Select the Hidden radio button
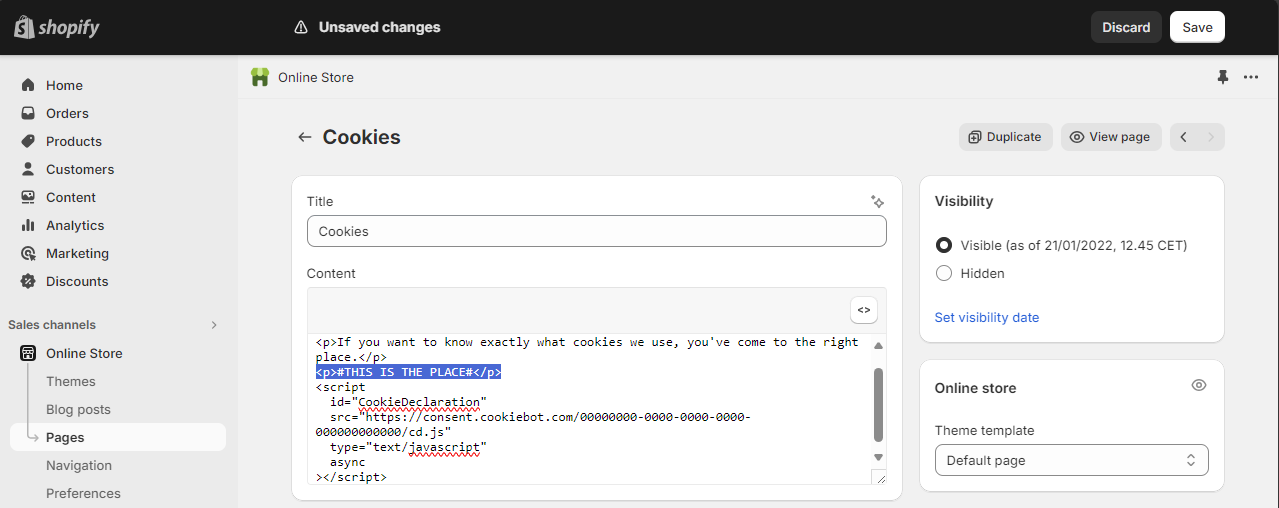The width and height of the screenshot is (1279, 508). click(944, 273)
